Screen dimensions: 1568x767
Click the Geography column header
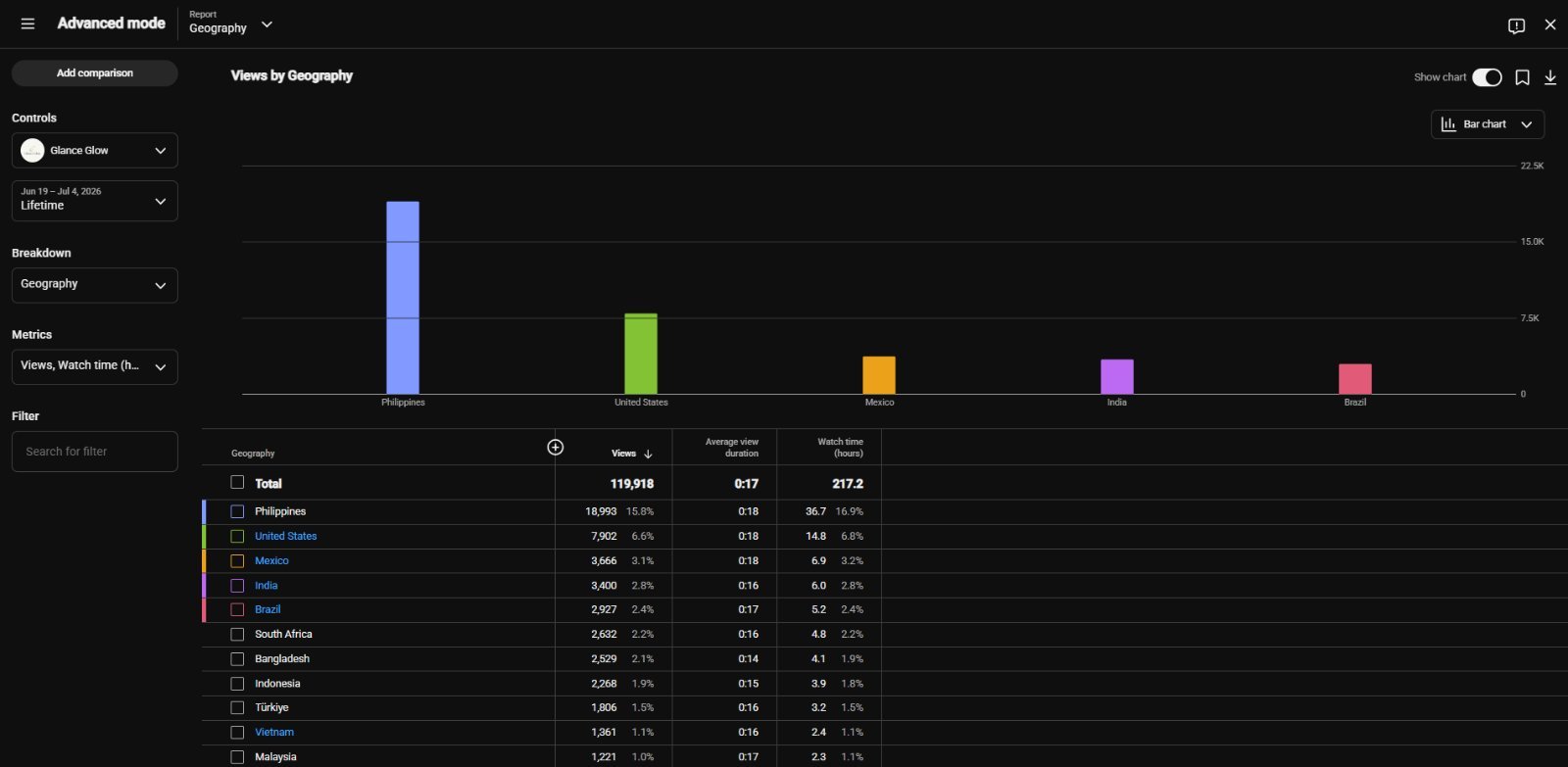(253, 454)
